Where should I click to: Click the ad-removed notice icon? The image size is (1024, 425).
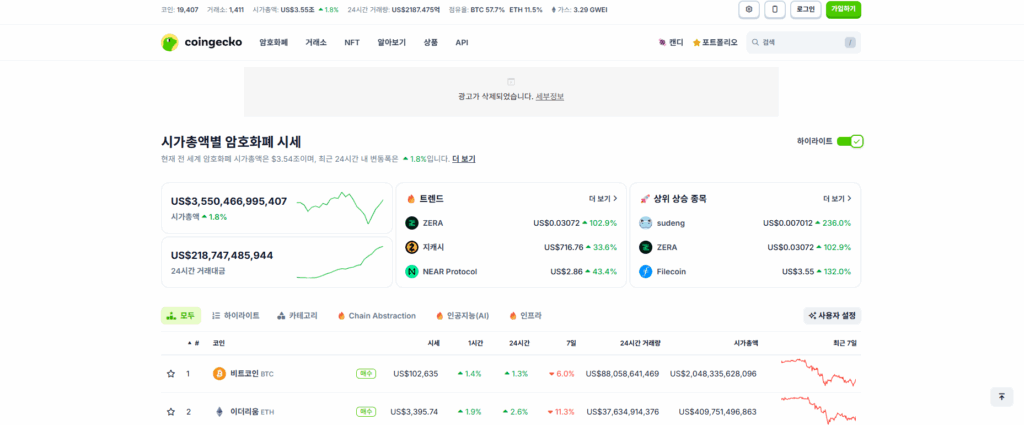pyautogui.click(x=511, y=82)
